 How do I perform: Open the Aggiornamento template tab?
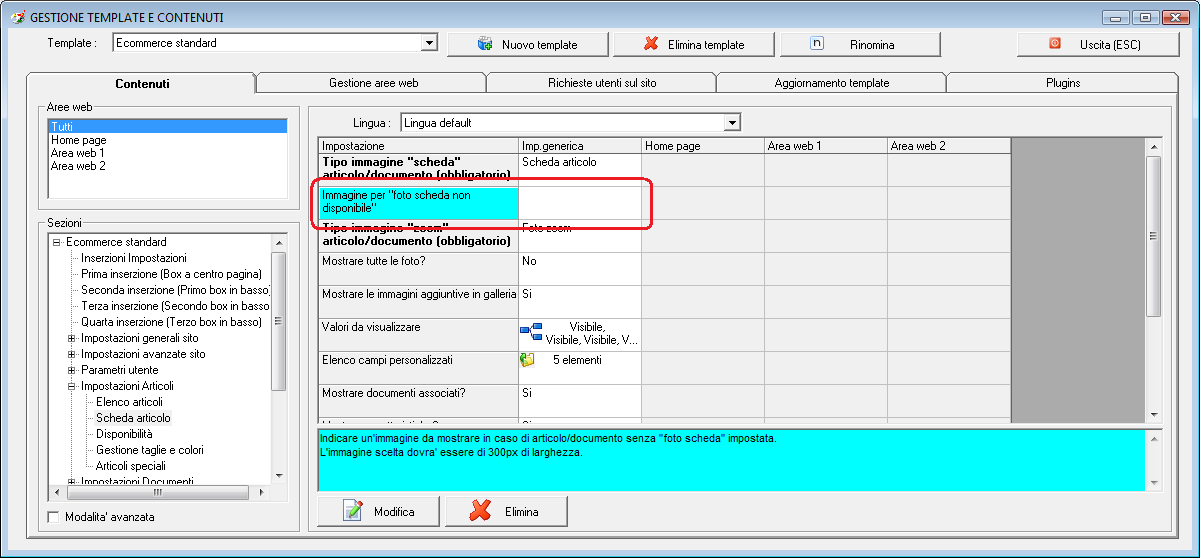pyautogui.click(x=831, y=83)
